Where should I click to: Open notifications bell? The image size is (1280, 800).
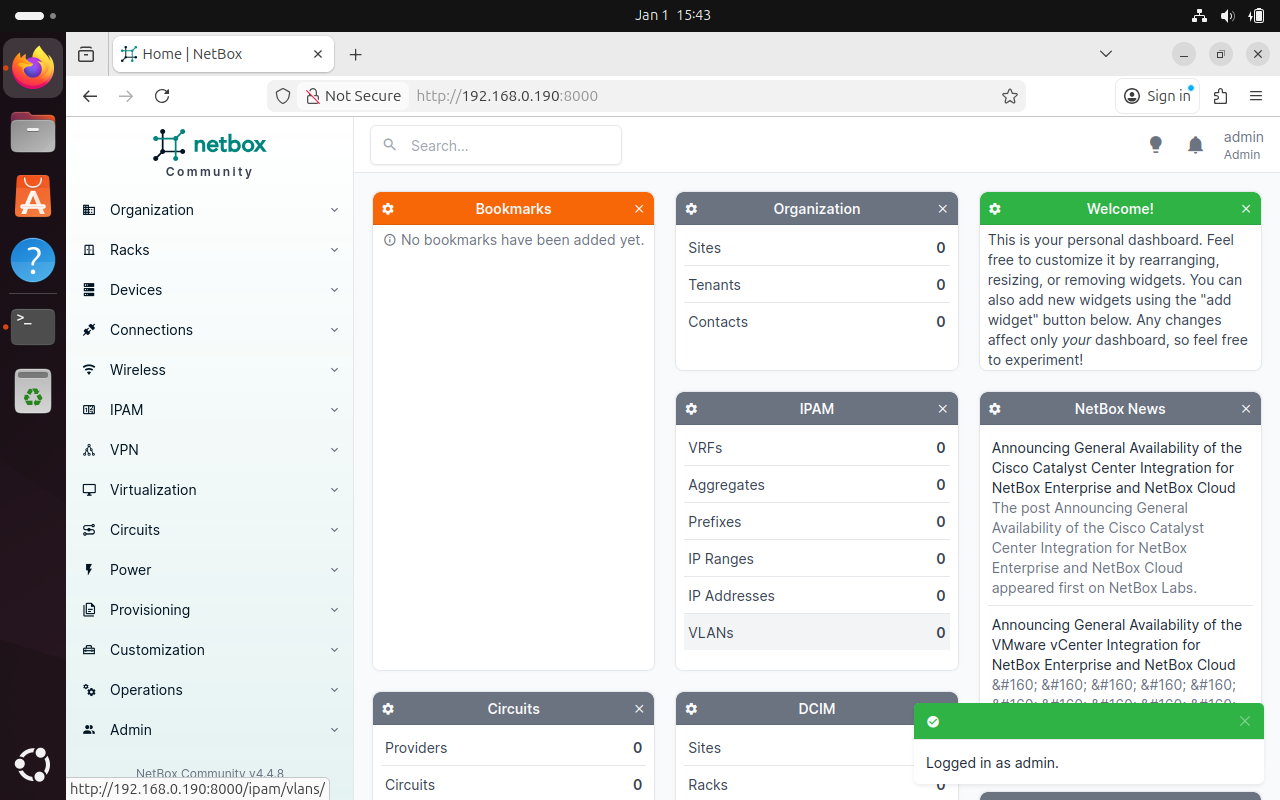pyautogui.click(x=1195, y=145)
